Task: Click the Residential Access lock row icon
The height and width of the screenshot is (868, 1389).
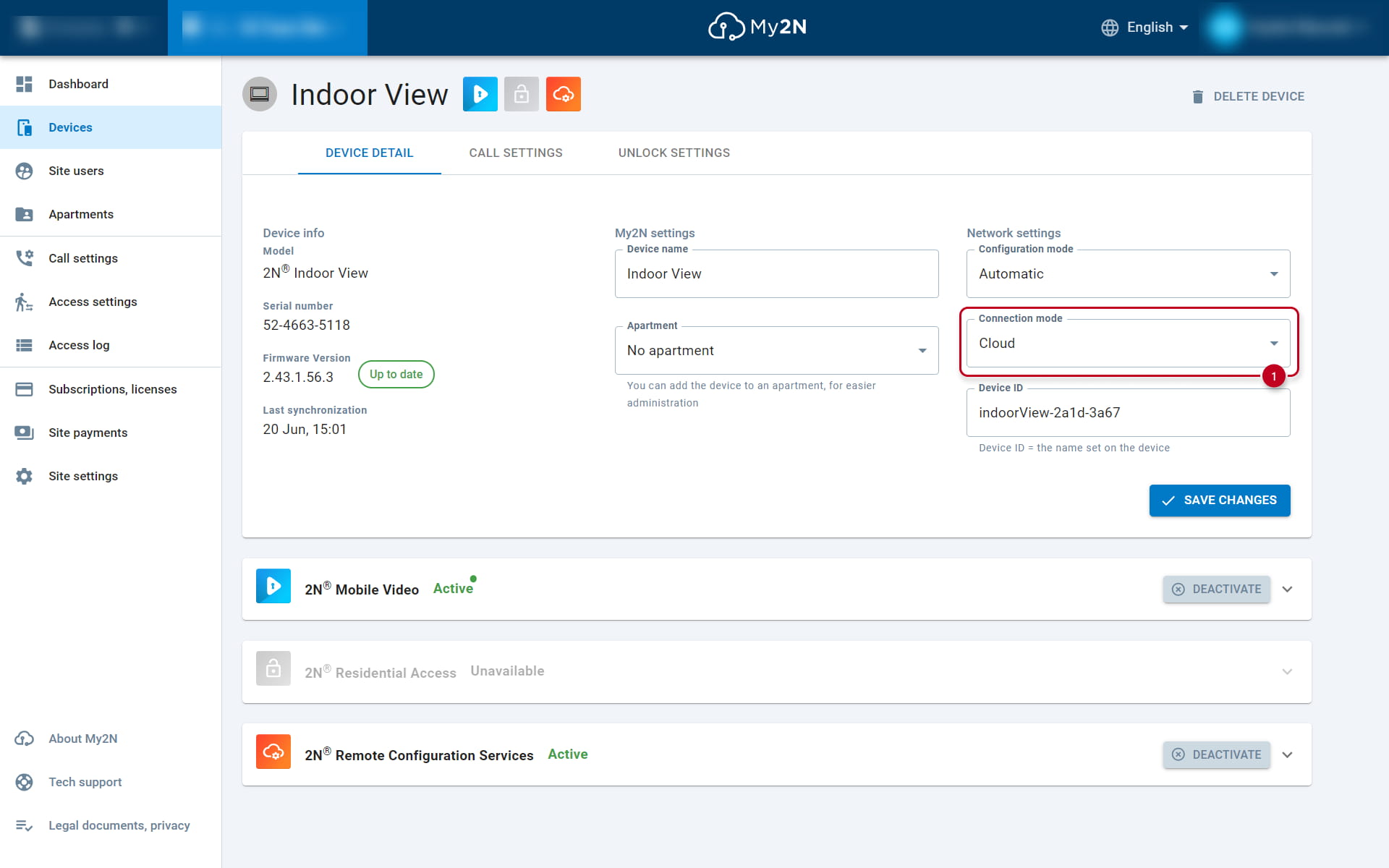Action: point(273,668)
